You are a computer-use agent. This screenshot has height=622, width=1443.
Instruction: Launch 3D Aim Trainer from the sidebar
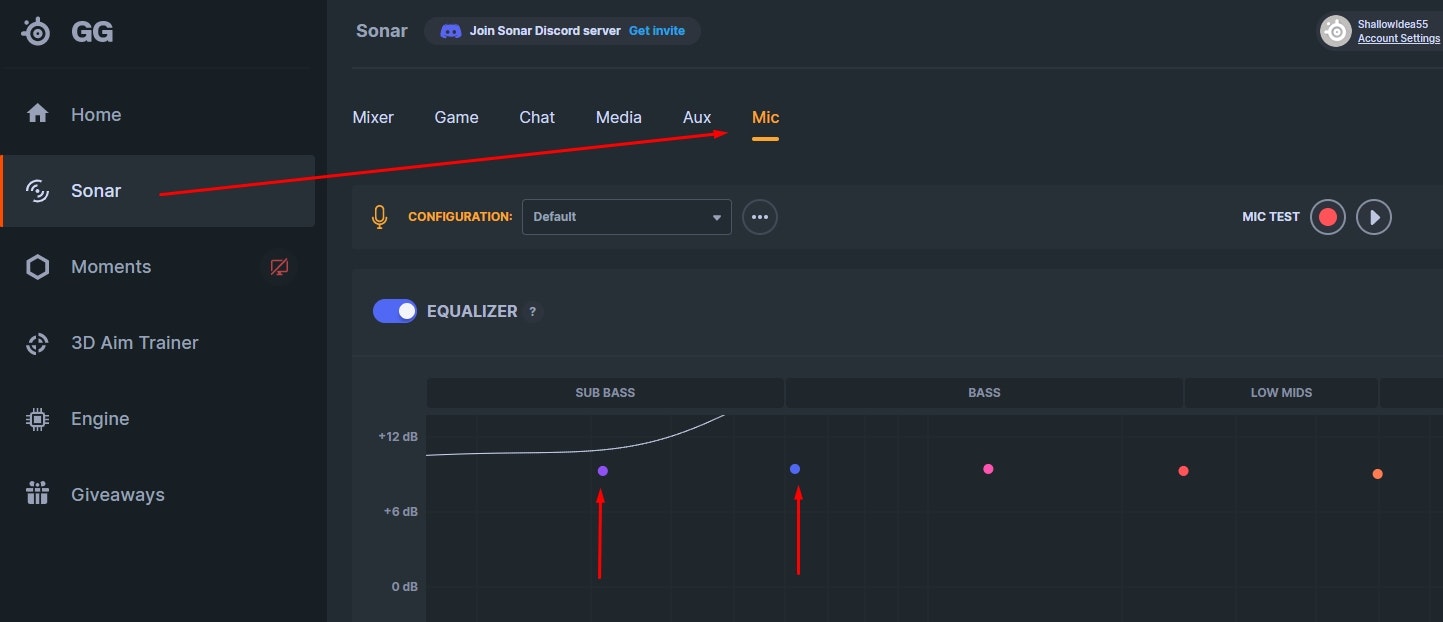point(134,342)
